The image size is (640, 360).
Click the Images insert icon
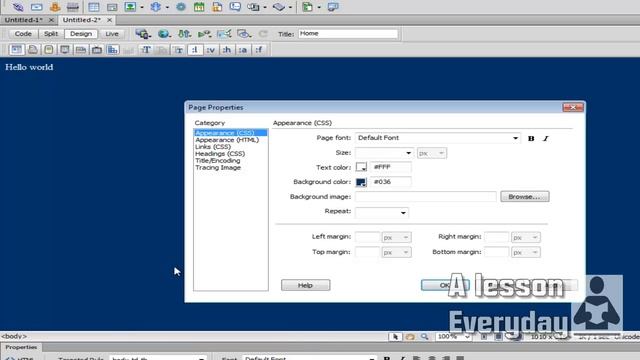point(130,7)
